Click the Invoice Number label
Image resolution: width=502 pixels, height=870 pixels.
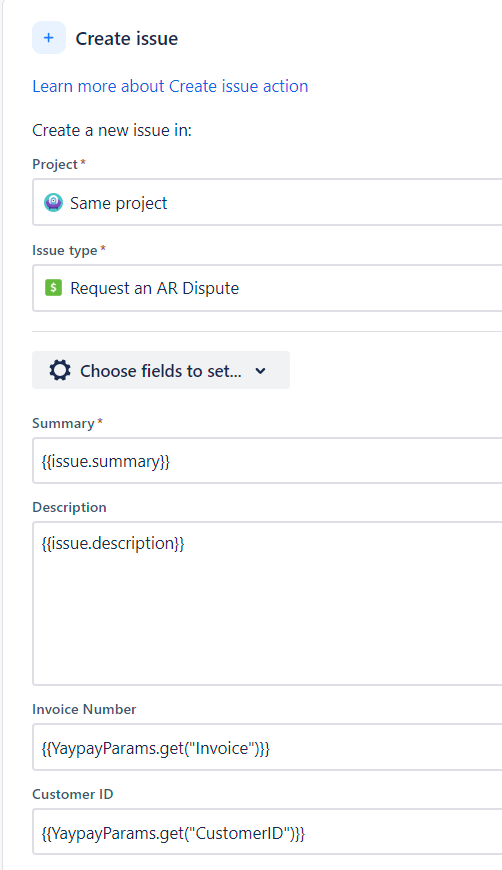click(x=84, y=709)
